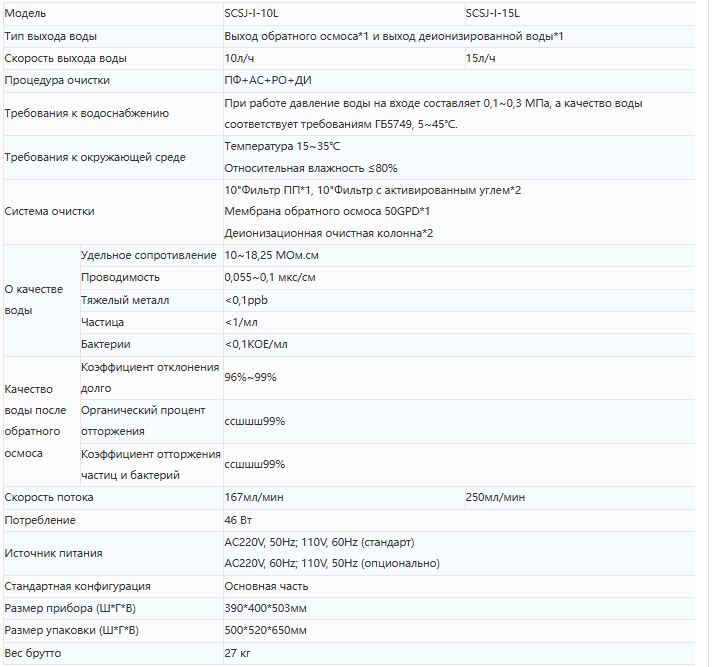
Task: Click the '27 кг' gross weight value
Action: [237, 653]
